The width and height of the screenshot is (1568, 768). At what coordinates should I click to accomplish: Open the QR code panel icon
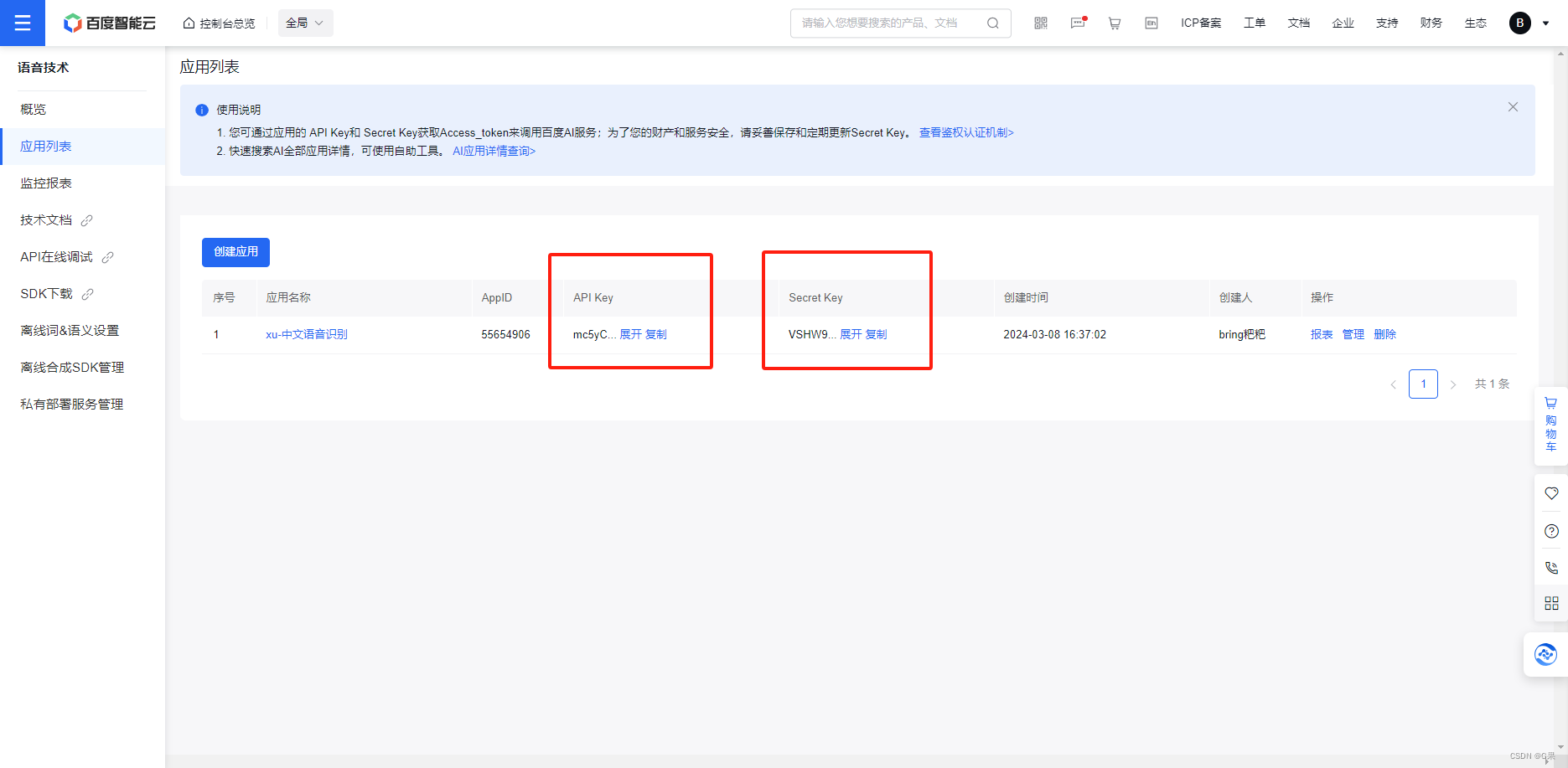click(x=1040, y=23)
